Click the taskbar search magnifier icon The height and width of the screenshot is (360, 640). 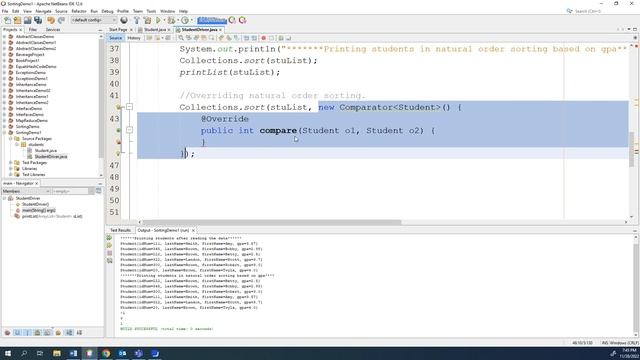pyautogui.click(x=24, y=353)
